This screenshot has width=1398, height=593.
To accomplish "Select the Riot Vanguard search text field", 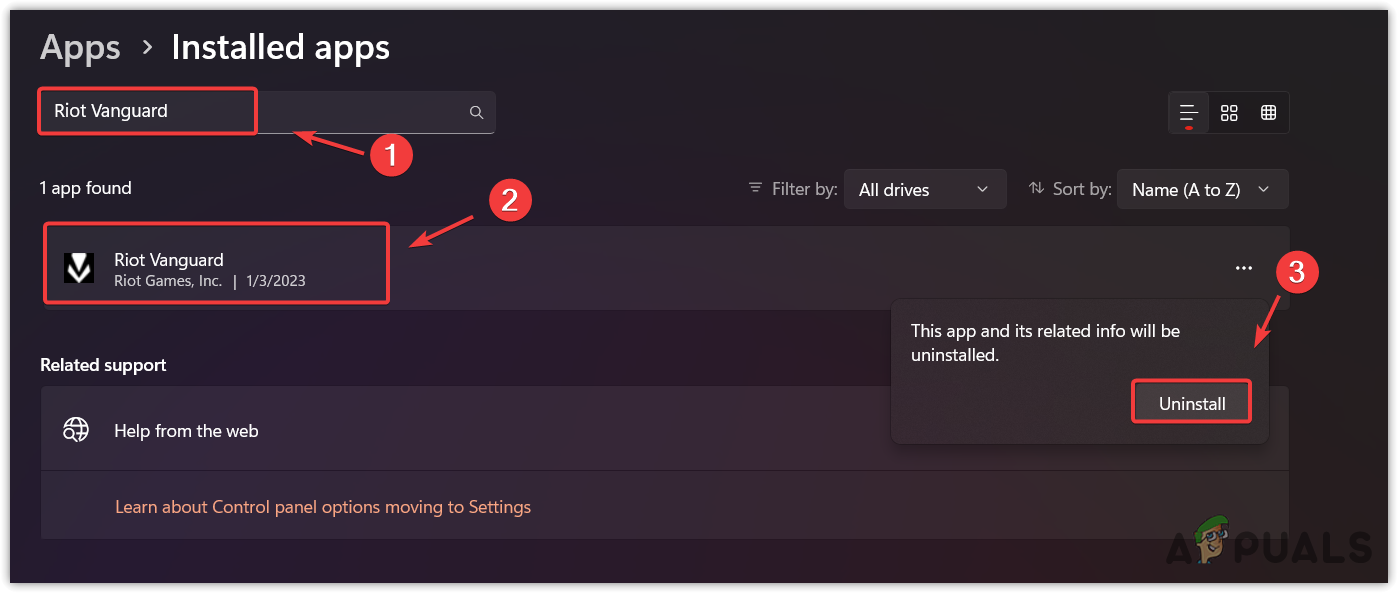I will (x=146, y=111).
